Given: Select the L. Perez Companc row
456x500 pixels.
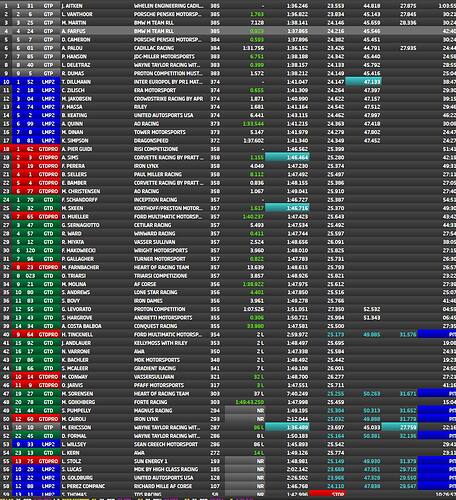Looking at the screenshot, I should coord(228,486).
